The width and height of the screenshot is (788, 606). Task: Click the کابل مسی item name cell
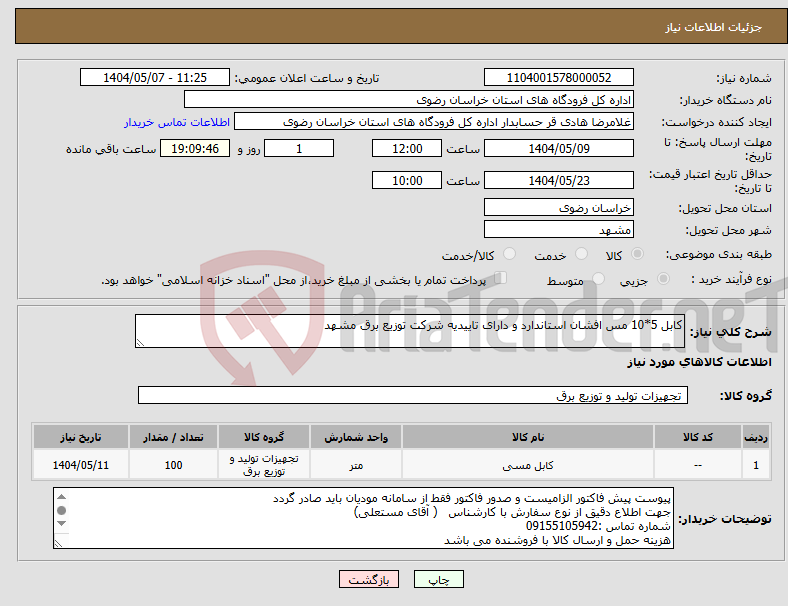click(528, 465)
